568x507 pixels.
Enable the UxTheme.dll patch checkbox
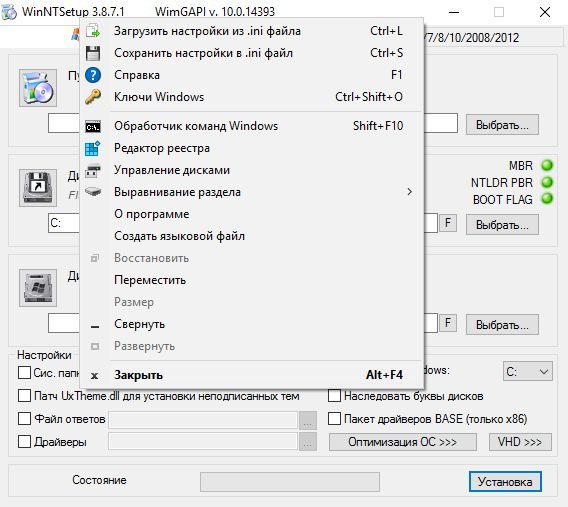pyautogui.click(x=24, y=395)
